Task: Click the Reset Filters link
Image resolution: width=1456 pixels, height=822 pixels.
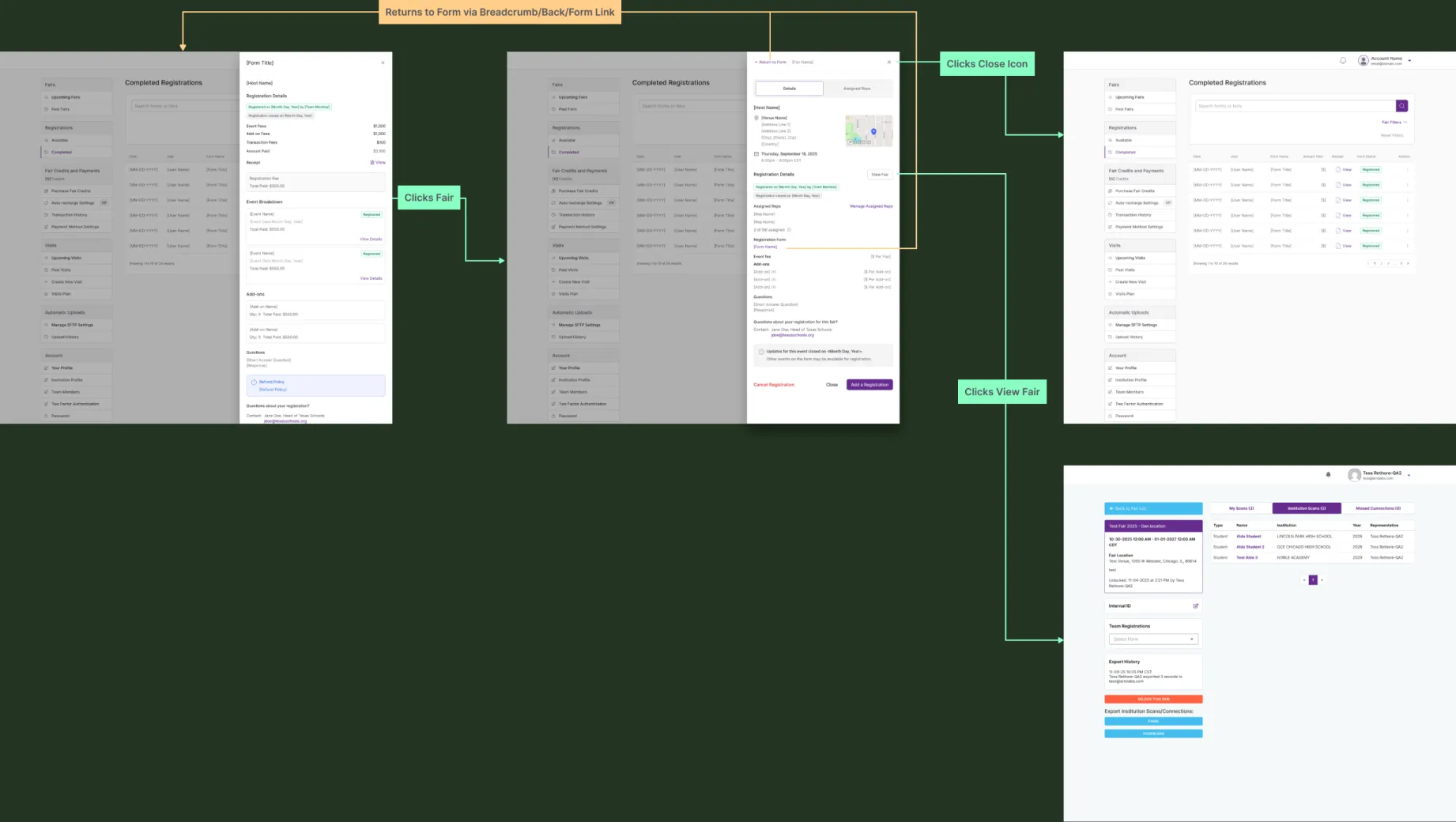Action: coord(1392,135)
